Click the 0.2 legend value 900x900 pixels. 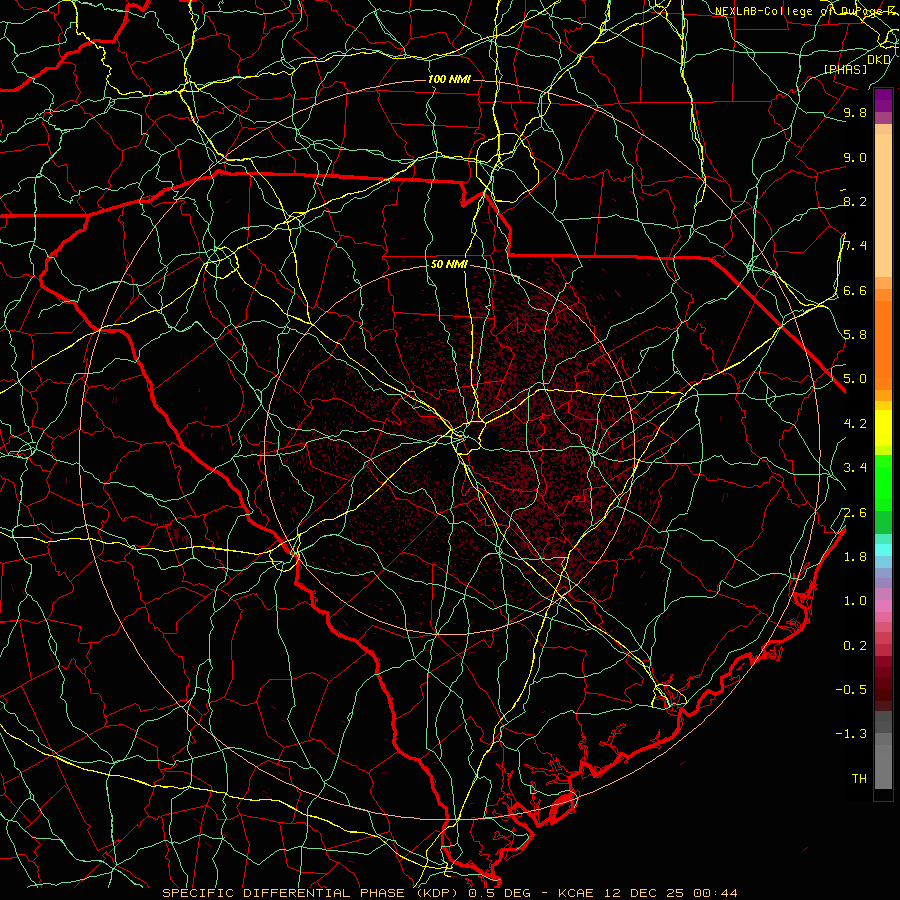click(855, 646)
